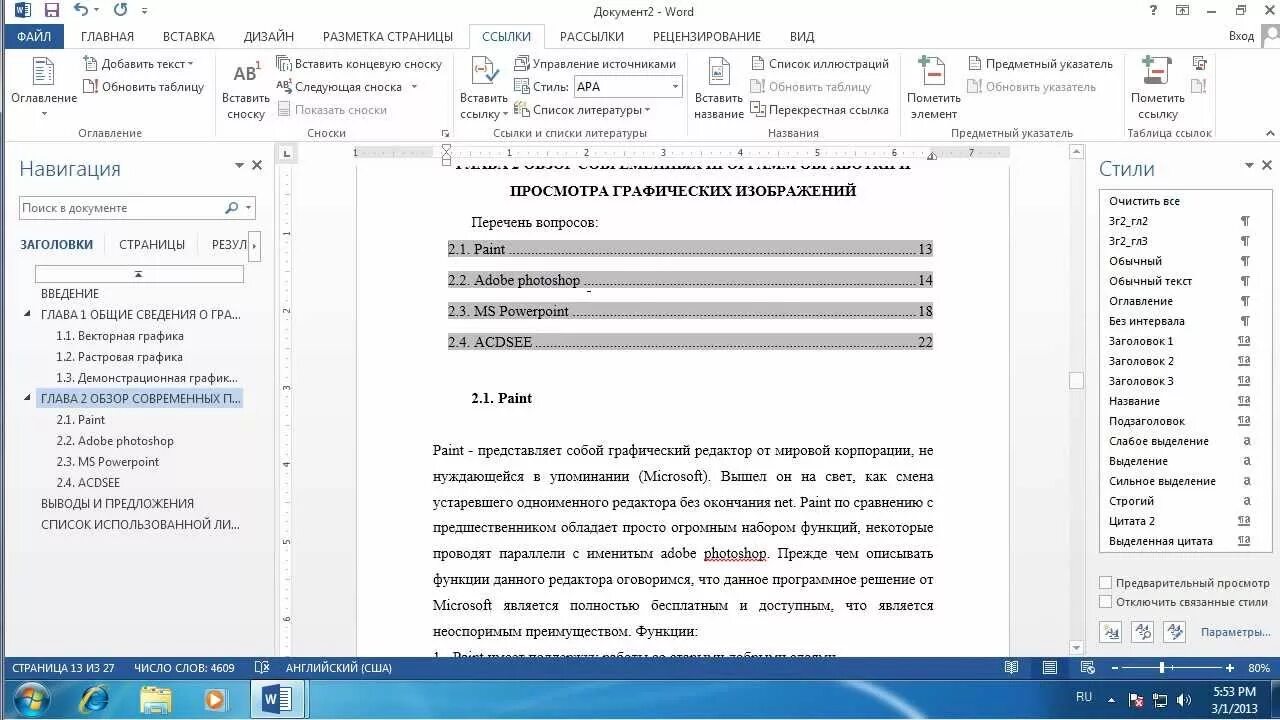Switch to the РАЗМЕТКА СТРАНИЦЫ ribbon tab

[x=388, y=36]
